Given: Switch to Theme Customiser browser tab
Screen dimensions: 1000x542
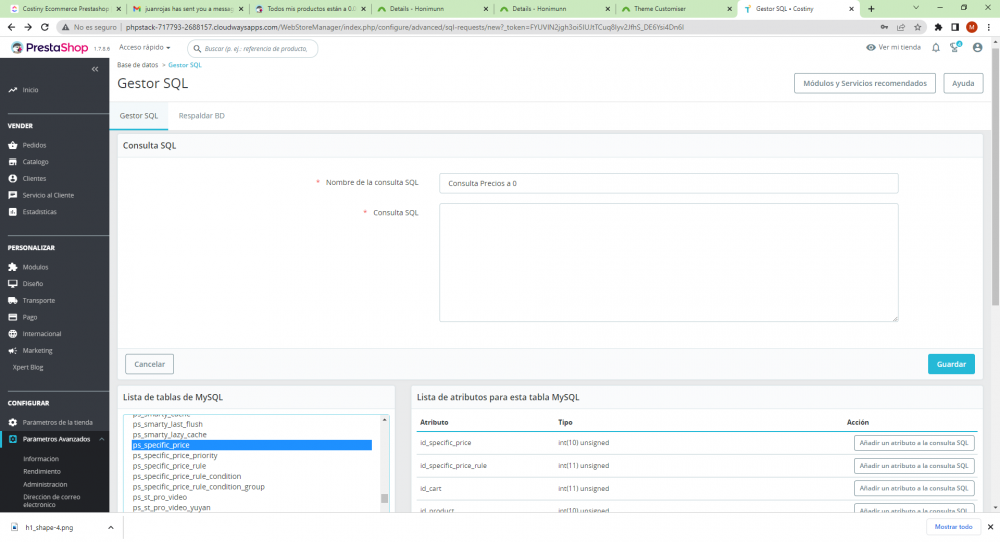Looking at the screenshot, I should 676,9.
